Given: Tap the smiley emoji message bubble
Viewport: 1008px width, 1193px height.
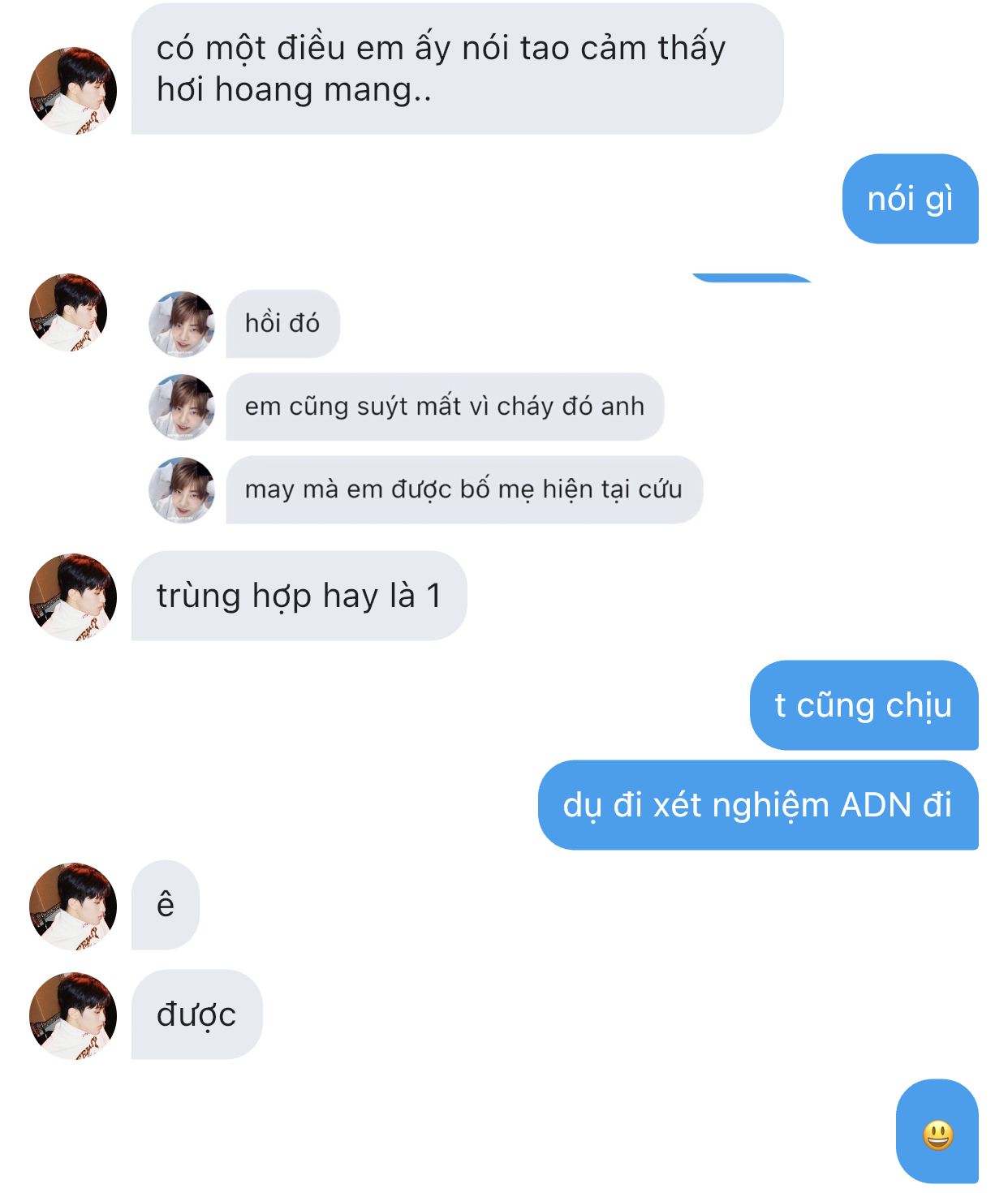Looking at the screenshot, I should point(937,1131).
